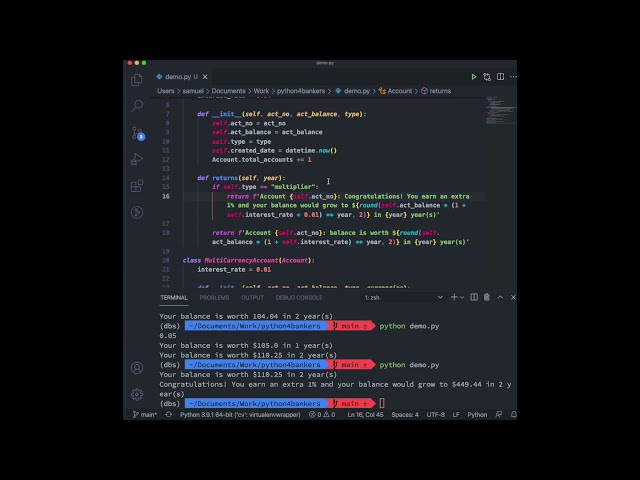Switch to the PROBLEMS panel tab
The height and width of the screenshot is (480, 640).
214,298
